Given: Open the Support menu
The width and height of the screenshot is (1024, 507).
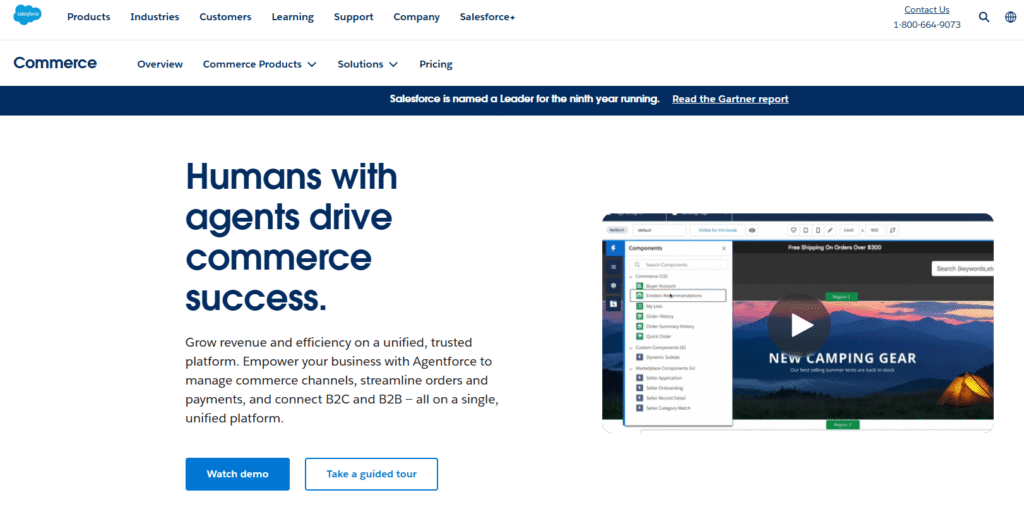Looking at the screenshot, I should pyautogui.click(x=353, y=17).
